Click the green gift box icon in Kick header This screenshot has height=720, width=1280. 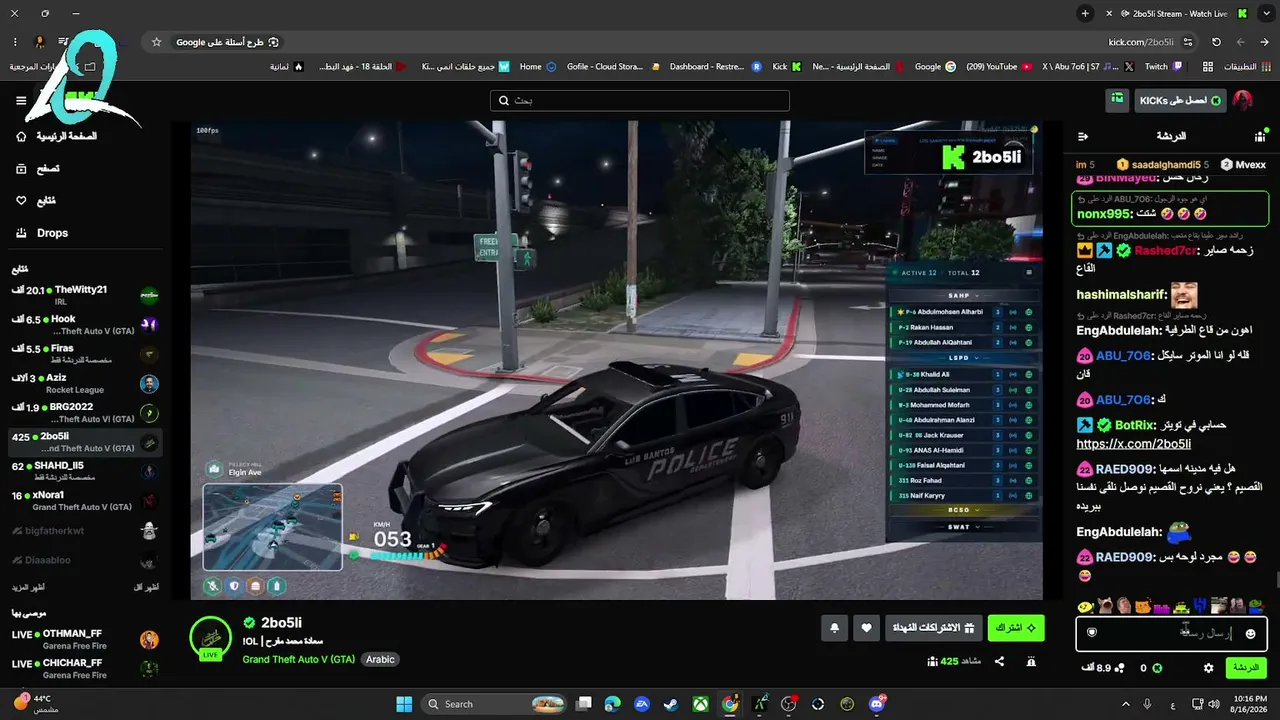click(1117, 100)
